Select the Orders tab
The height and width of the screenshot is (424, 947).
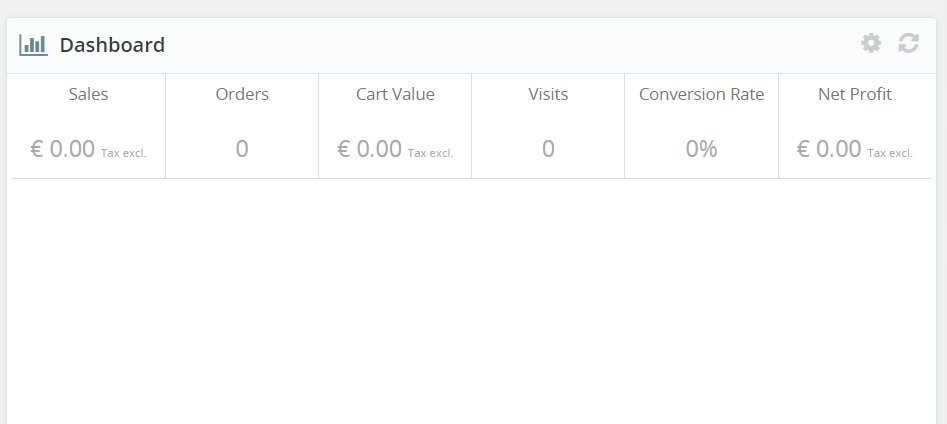click(x=242, y=94)
